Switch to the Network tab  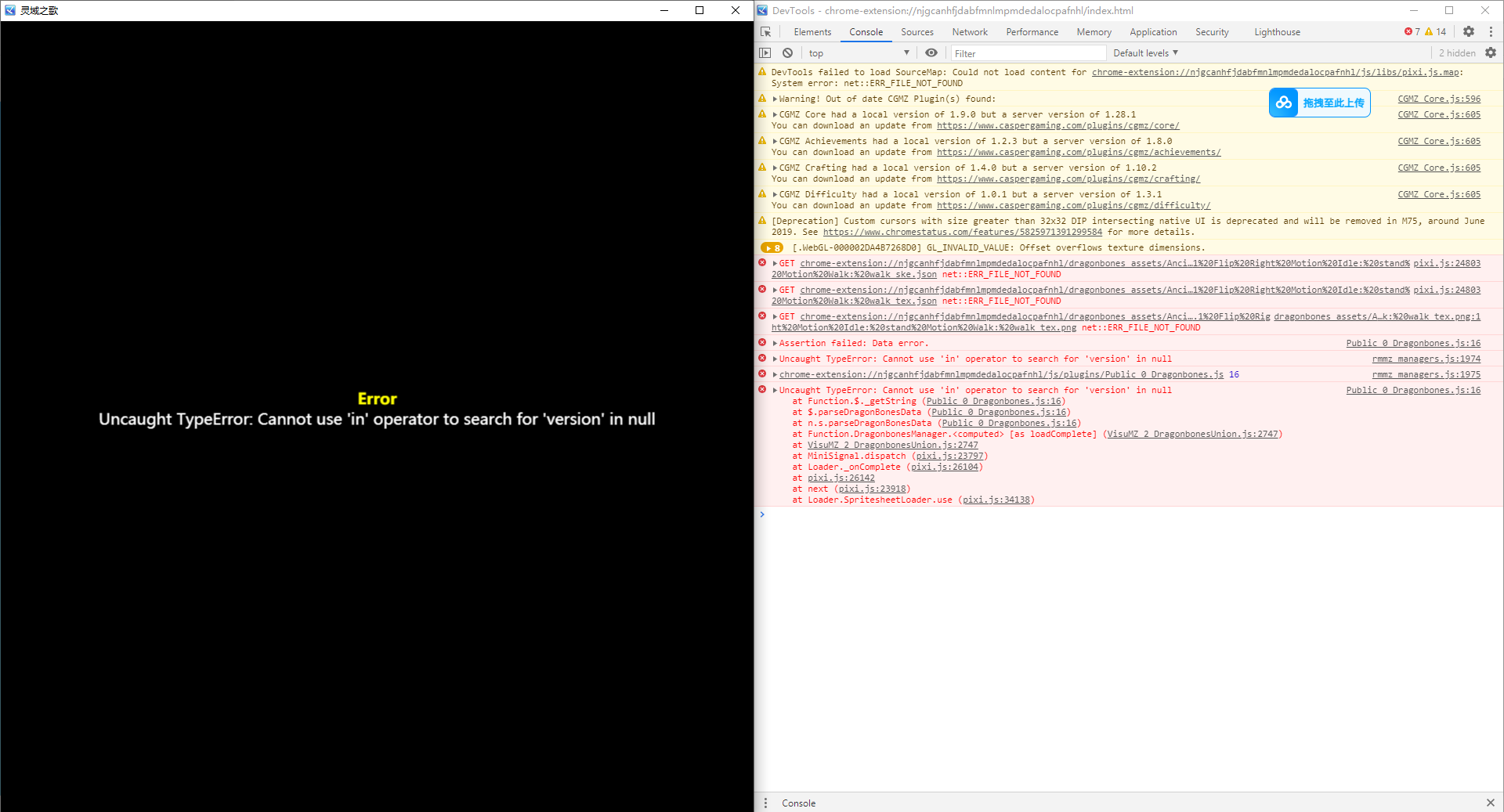[970, 32]
